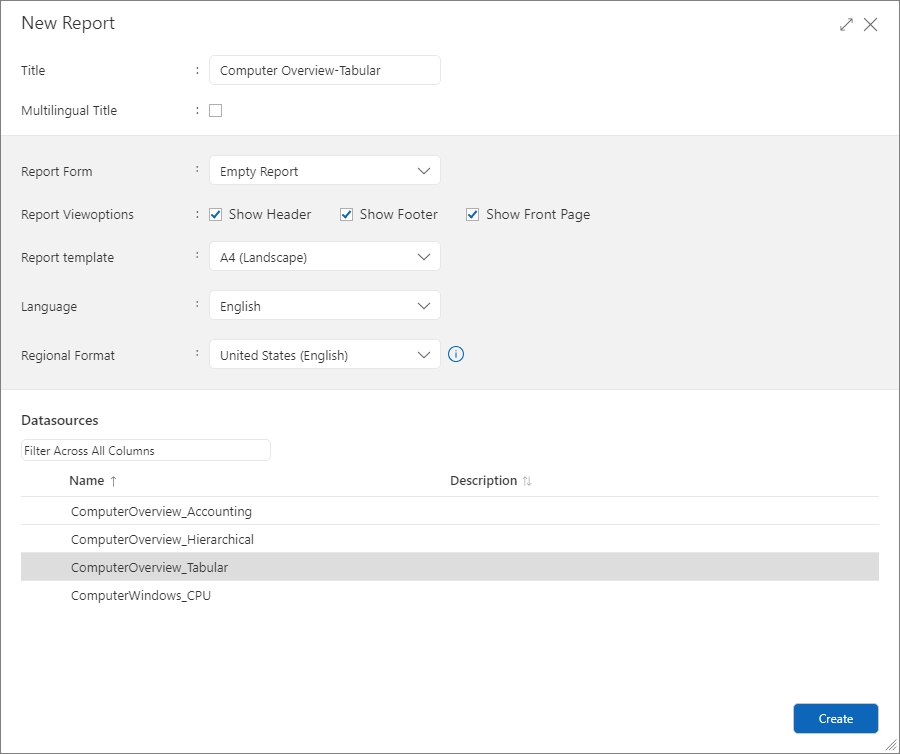
Task: Click the info icon beside Regional Format
Action: click(x=456, y=354)
